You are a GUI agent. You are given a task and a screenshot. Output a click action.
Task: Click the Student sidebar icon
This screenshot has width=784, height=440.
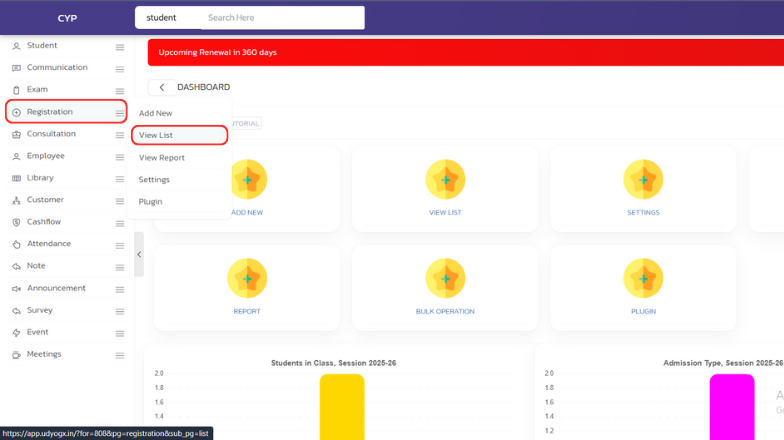[16, 46]
